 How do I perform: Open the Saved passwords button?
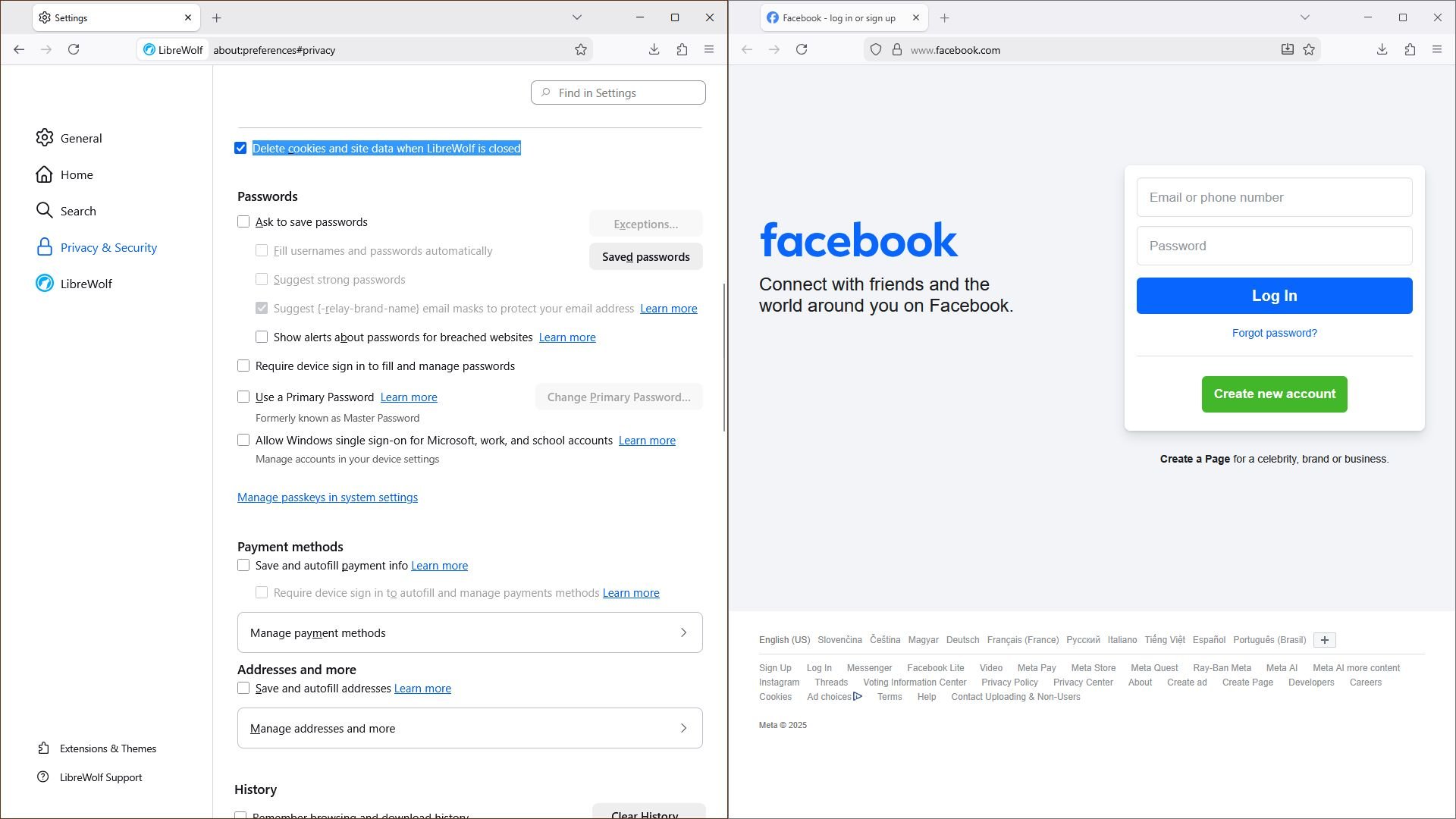(646, 256)
